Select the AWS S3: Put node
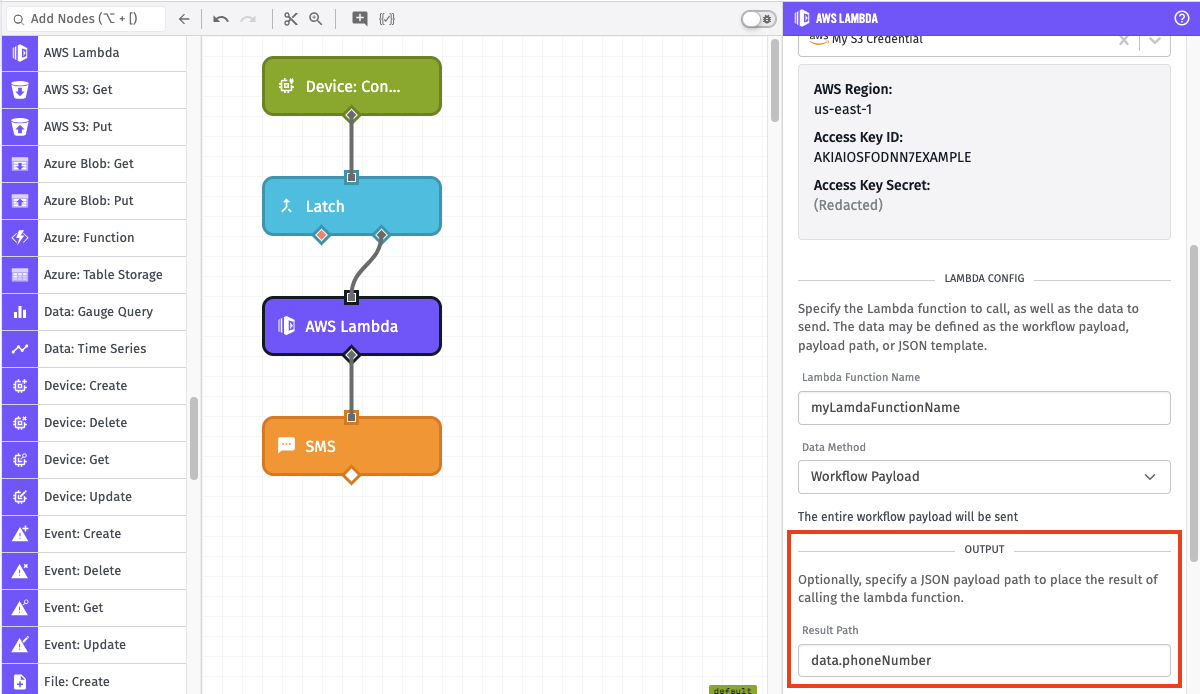Viewport: 1200px width, 694px height. [94, 127]
